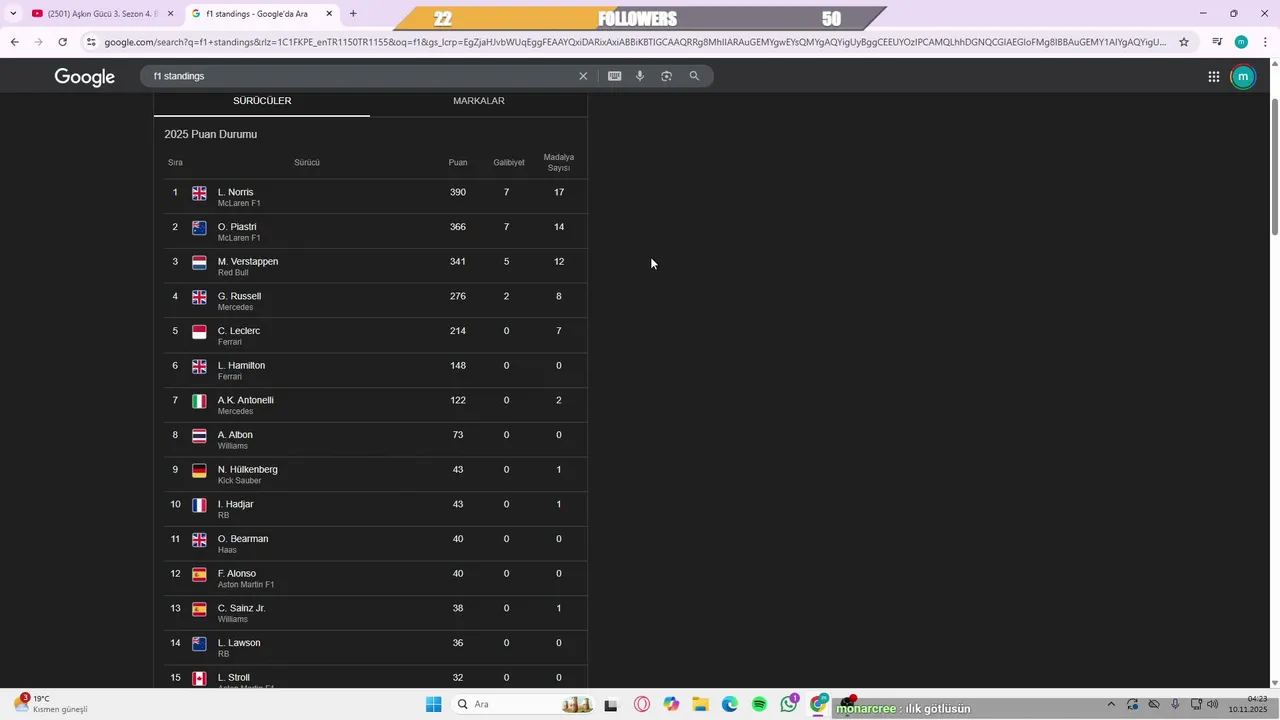Viewport: 1280px width, 720px height.
Task: Open Copilot from the taskbar
Action: pyautogui.click(x=671, y=705)
